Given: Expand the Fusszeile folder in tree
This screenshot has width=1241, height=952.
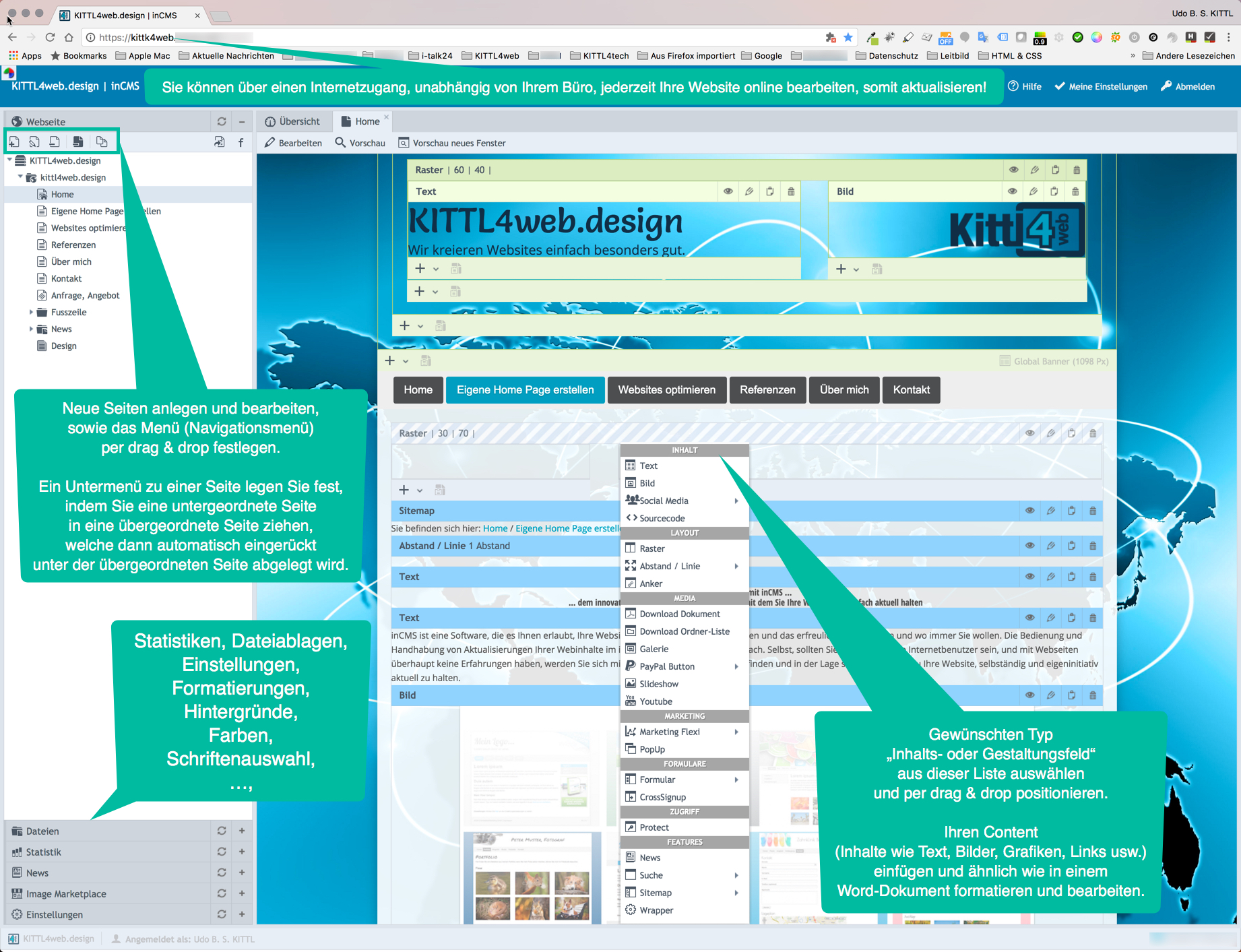Looking at the screenshot, I should pyautogui.click(x=31, y=312).
